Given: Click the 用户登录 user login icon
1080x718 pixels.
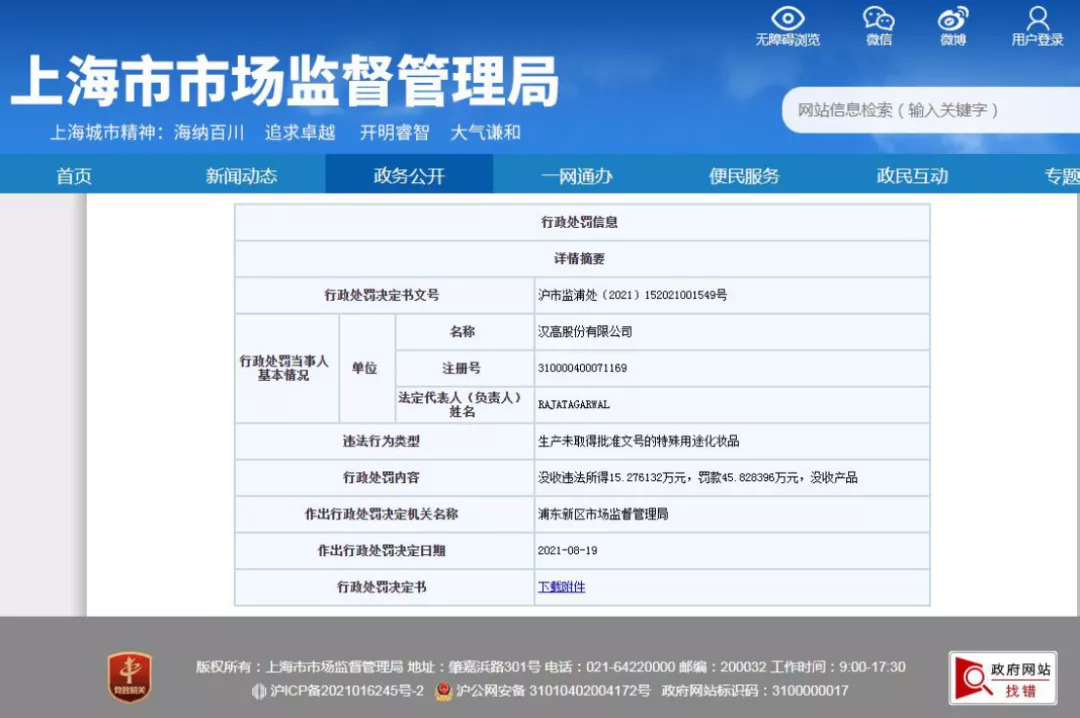Looking at the screenshot, I should pos(1037,19).
